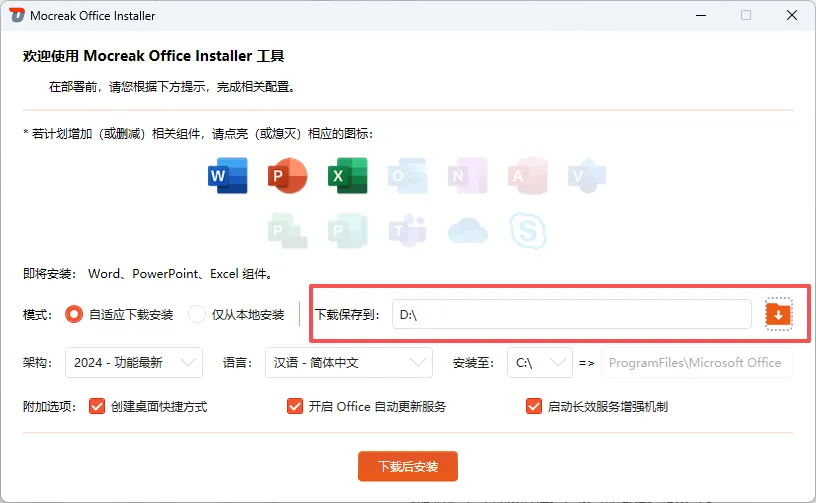Open the 架构 dropdown showing 2024 - 功能最新
Image resolution: width=816 pixels, height=503 pixels.
click(x=134, y=363)
